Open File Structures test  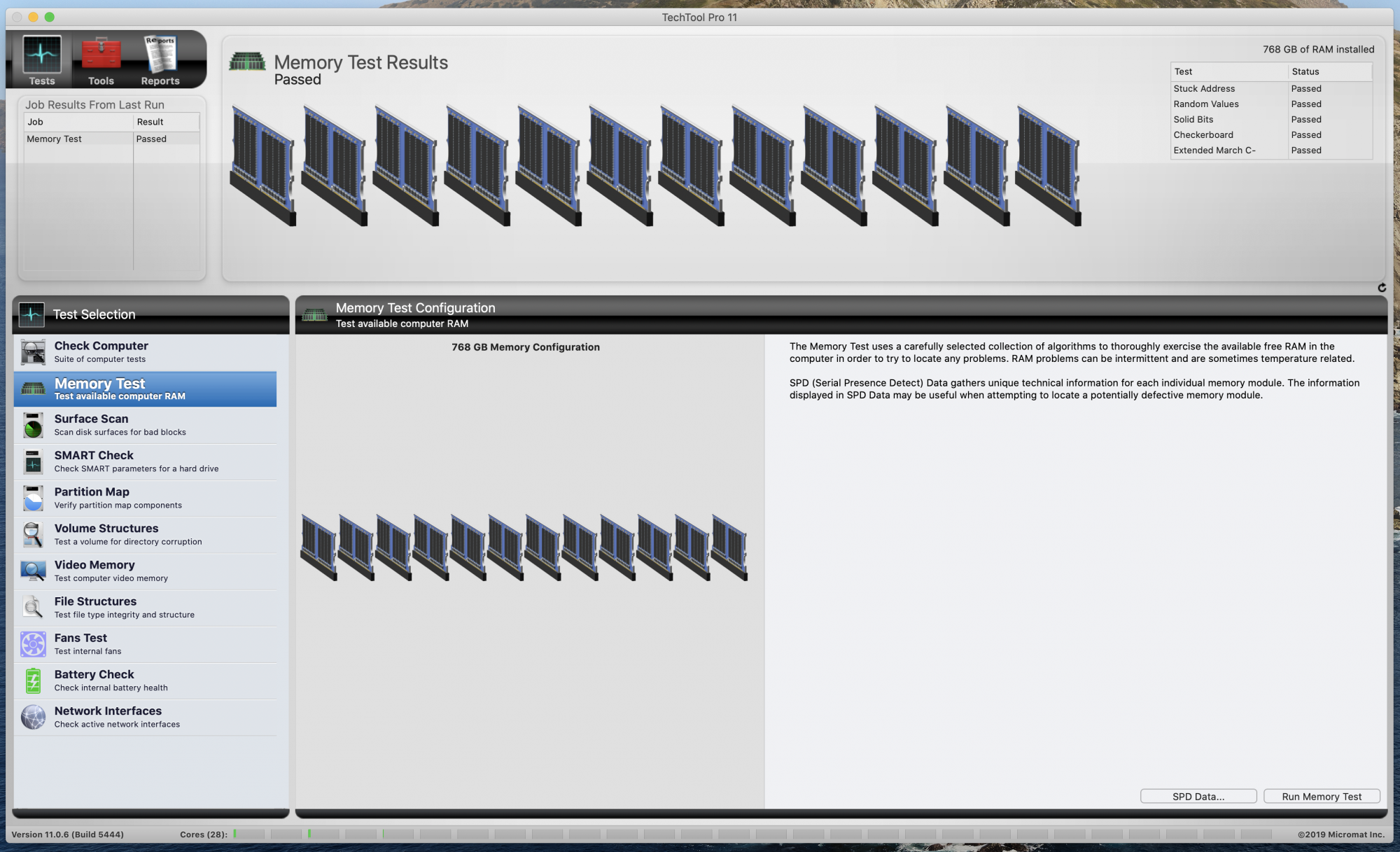coord(145,608)
